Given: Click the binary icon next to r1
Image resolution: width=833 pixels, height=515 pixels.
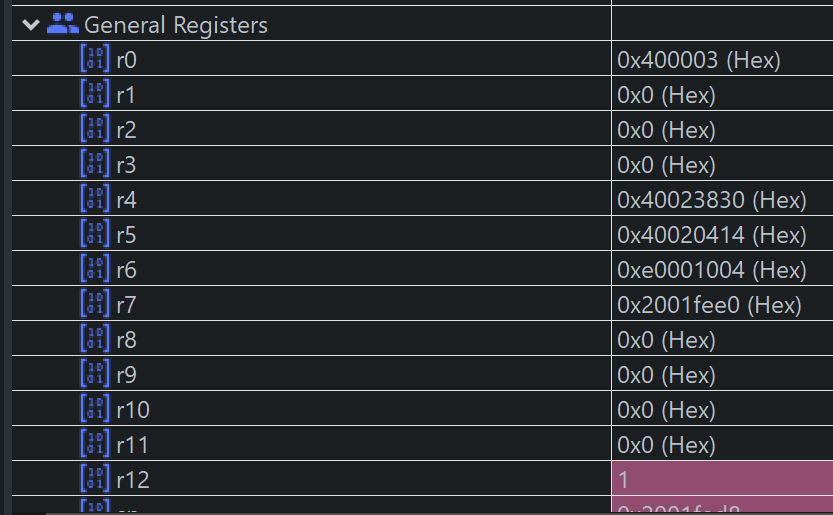Looking at the screenshot, I should 95,93.
